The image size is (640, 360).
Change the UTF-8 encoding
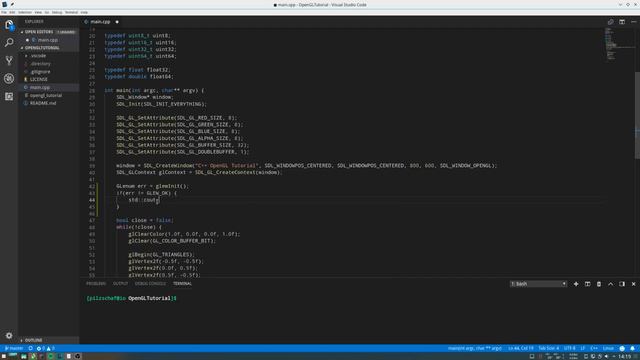569,348
